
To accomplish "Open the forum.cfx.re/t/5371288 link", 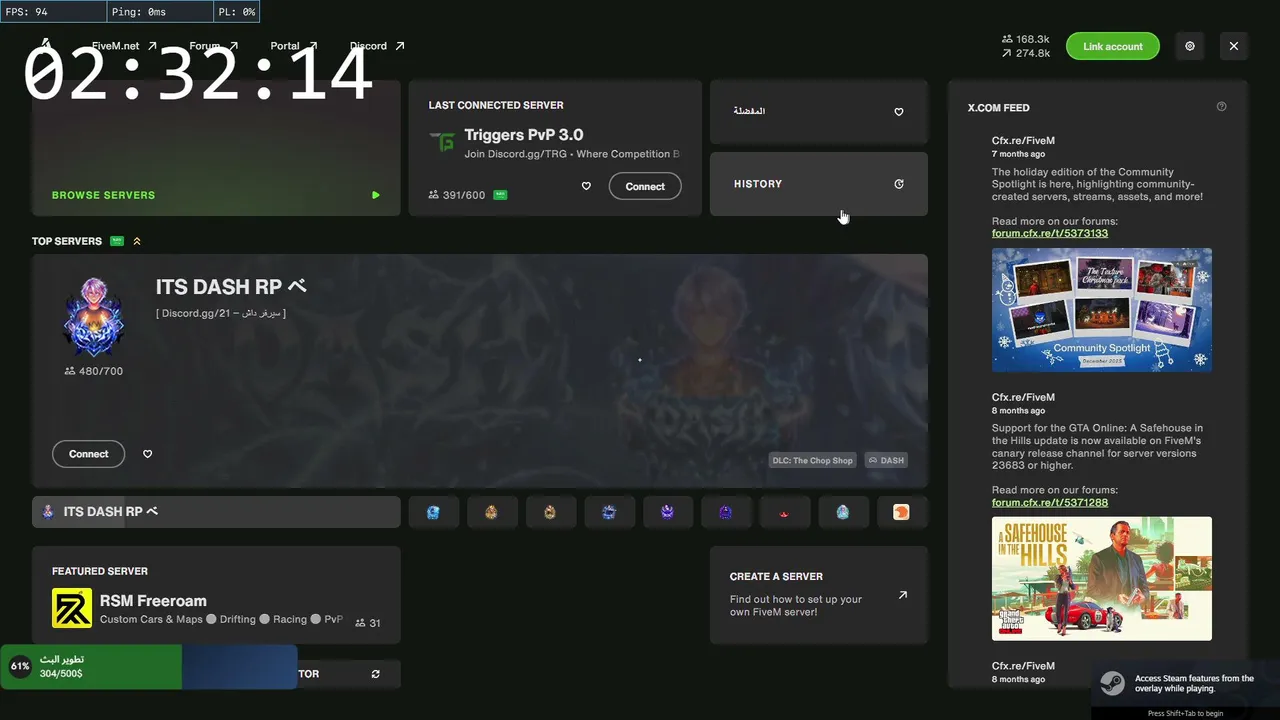I will click(1050, 502).
